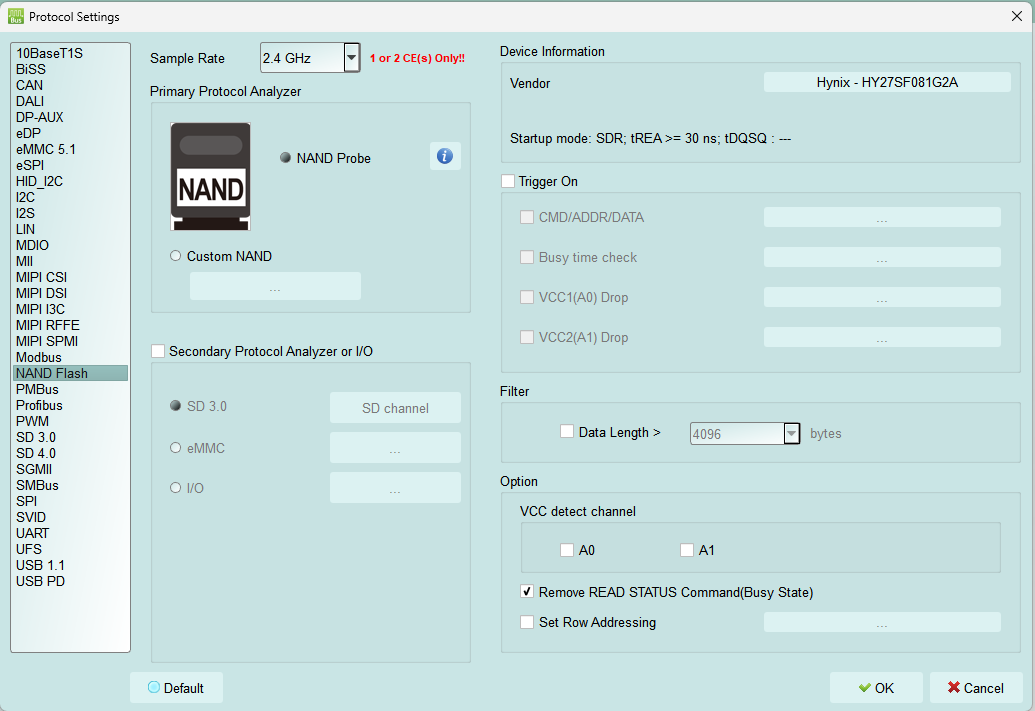
Task: Select PWM protocol in list
Action: click(x=71, y=421)
